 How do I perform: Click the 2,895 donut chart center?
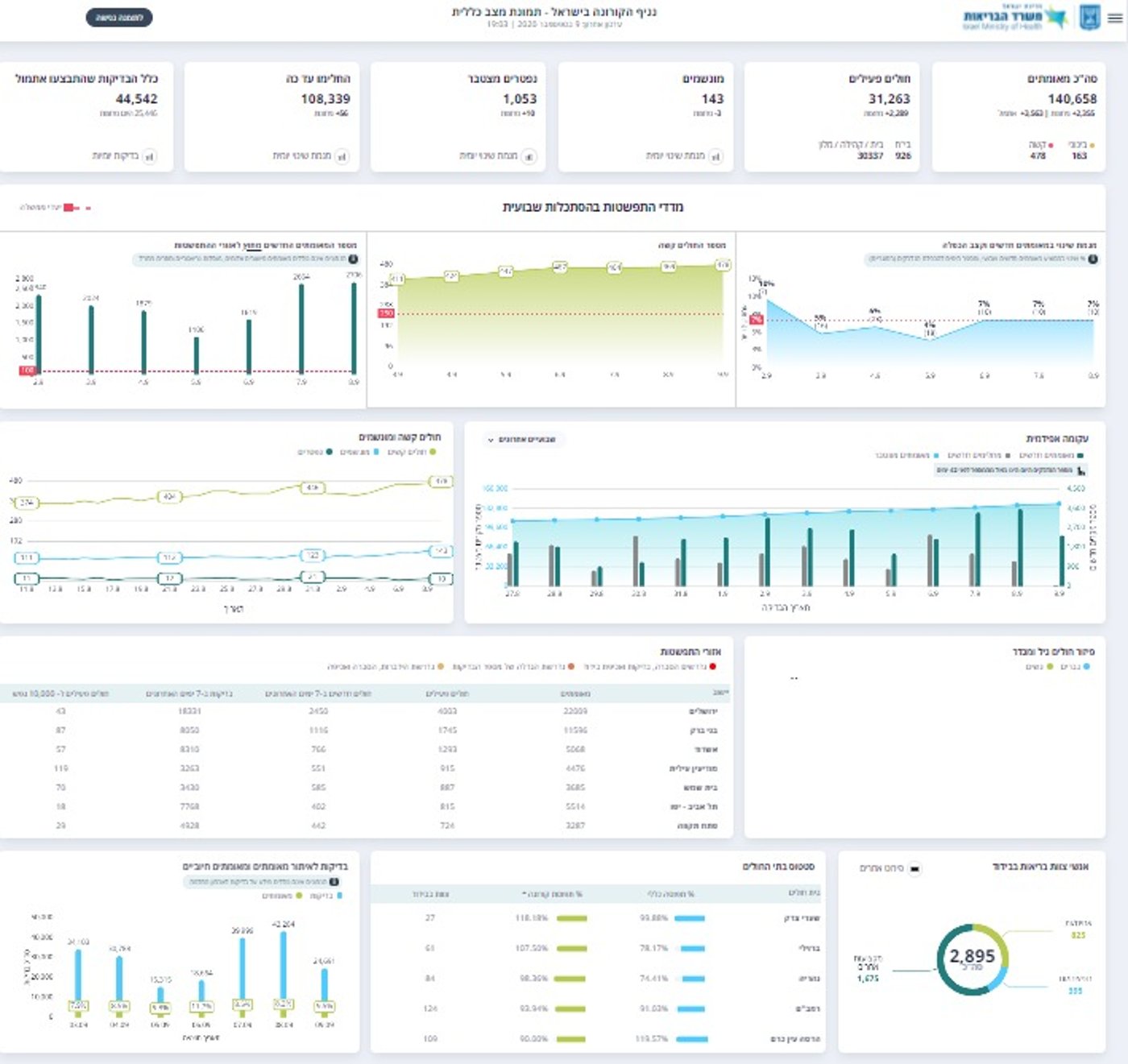click(972, 958)
